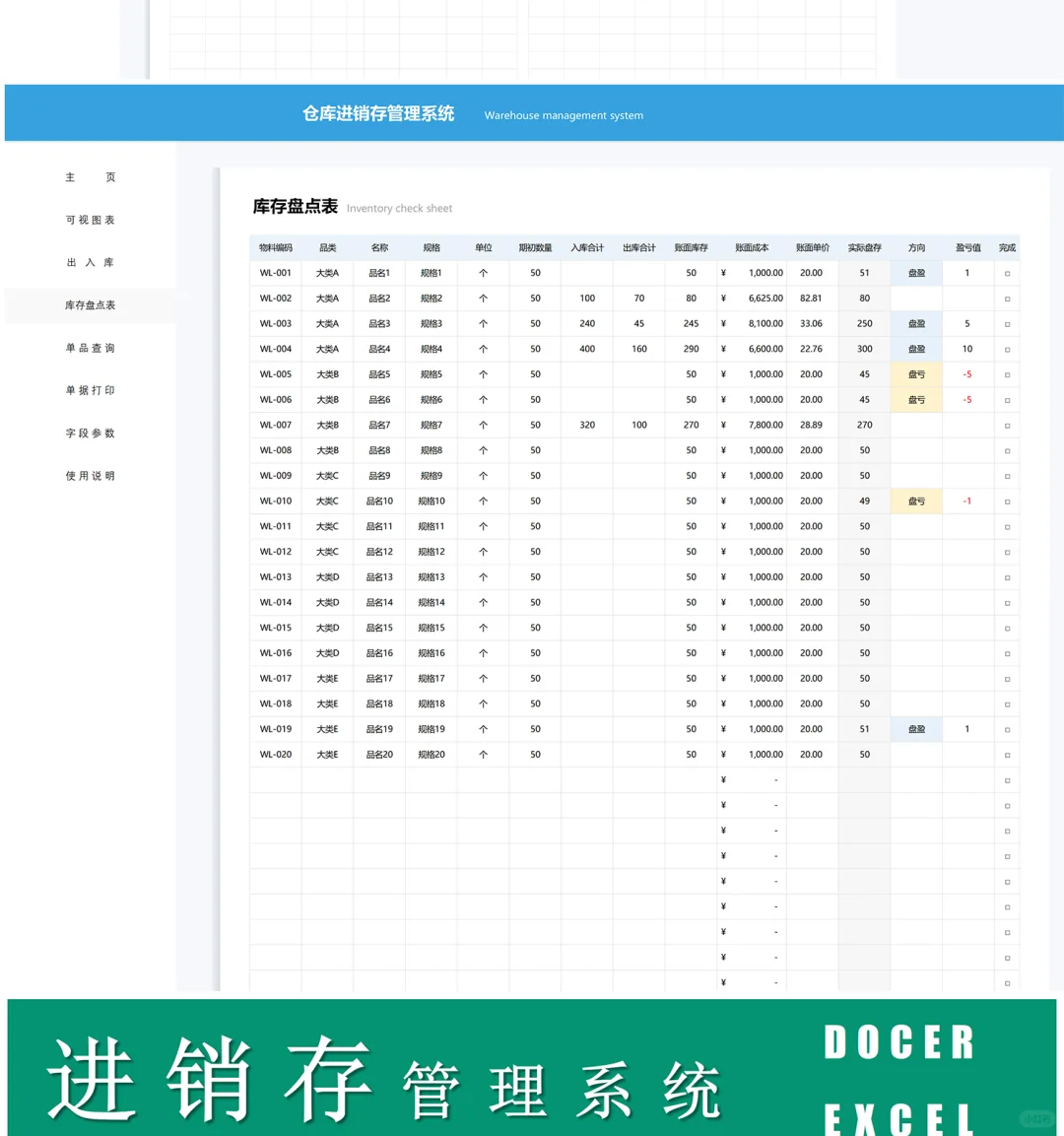Select the 库存盘点表 sidebar item
This screenshot has height=1136, width=1064.
(x=90, y=305)
